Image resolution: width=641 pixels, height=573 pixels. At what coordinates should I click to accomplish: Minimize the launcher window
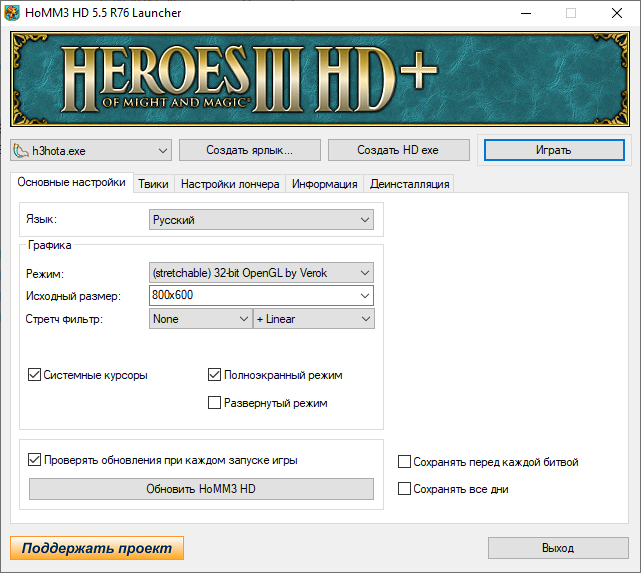[526, 13]
